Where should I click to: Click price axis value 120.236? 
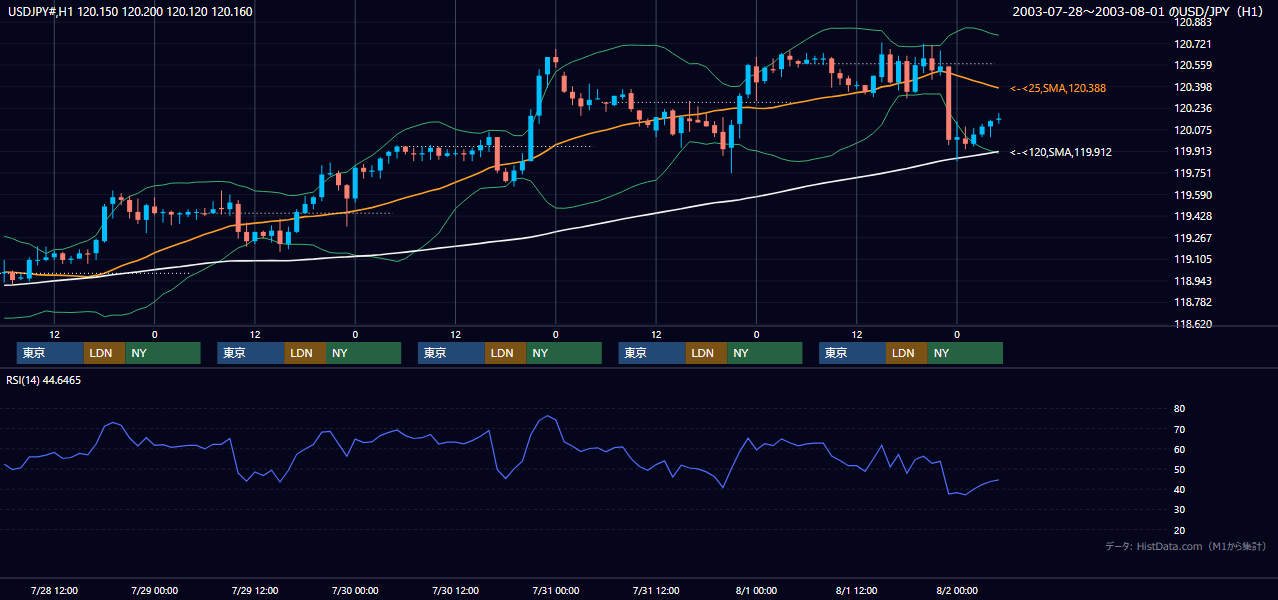point(1195,108)
